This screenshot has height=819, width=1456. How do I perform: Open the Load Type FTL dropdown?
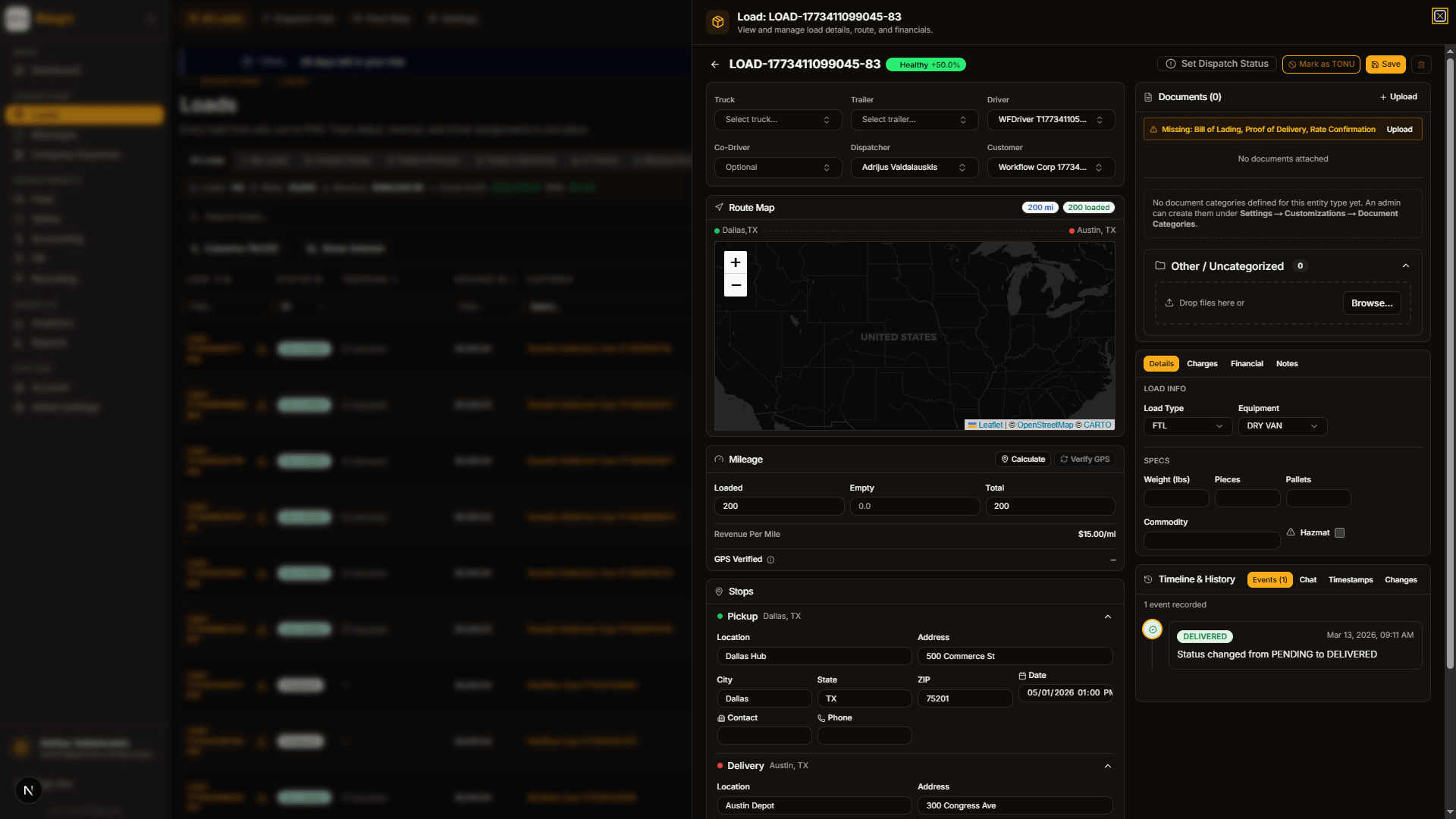pyautogui.click(x=1188, y=426)
